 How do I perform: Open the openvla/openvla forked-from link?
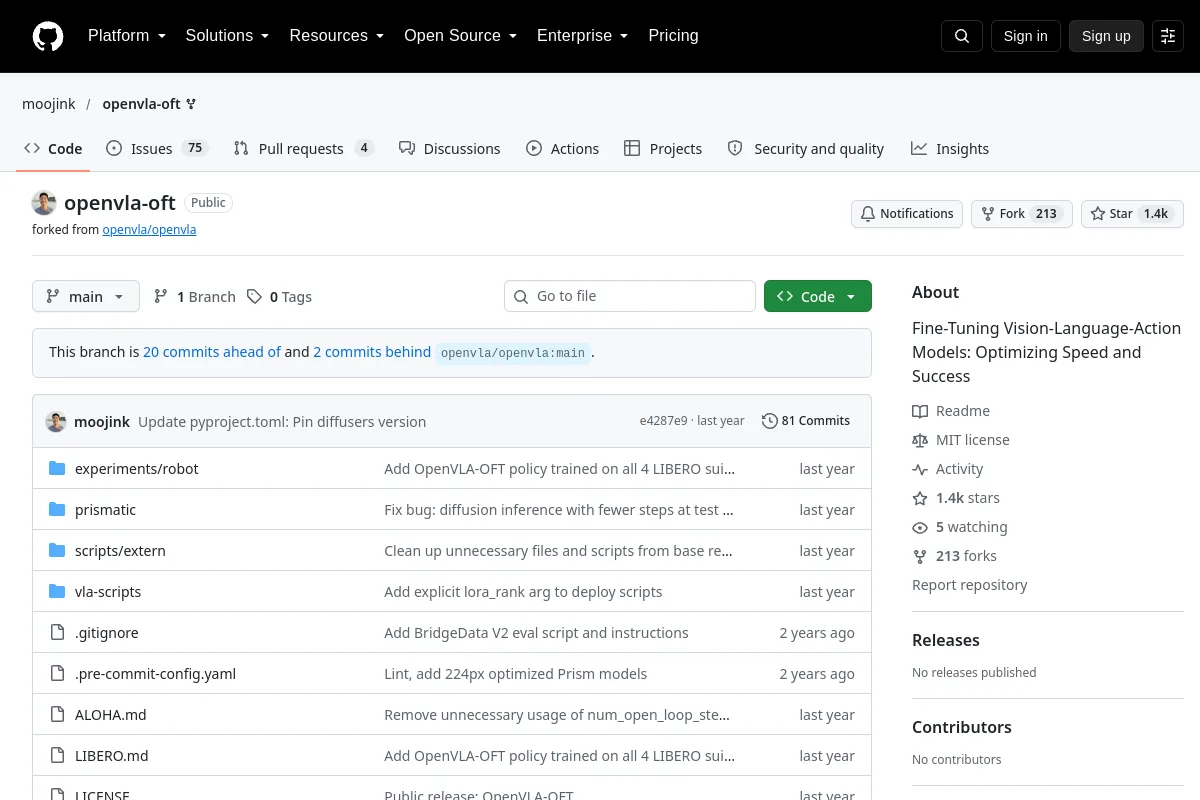point(149,229)
